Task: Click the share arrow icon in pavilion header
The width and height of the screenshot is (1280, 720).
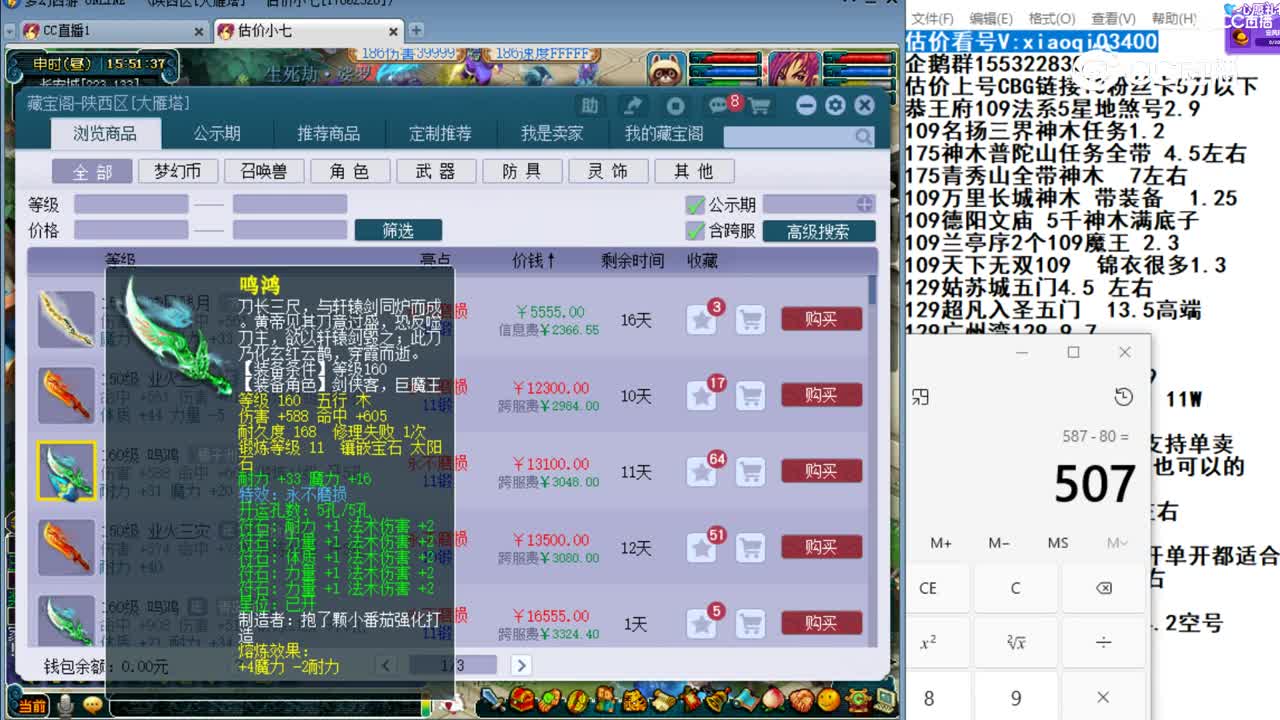Action: [632, 105]
